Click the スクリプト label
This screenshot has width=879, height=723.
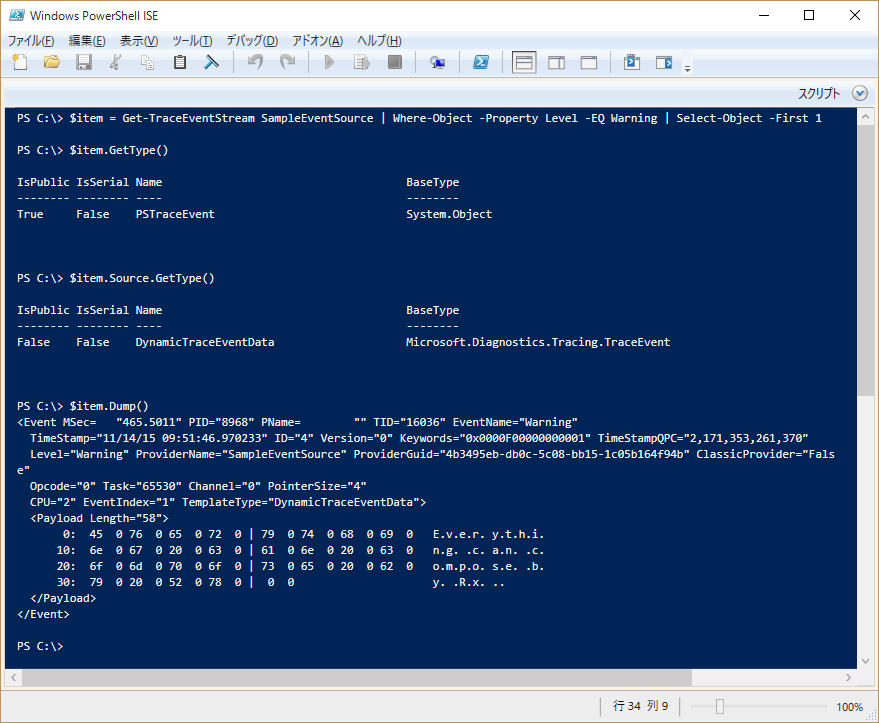[x=819, y=93]
